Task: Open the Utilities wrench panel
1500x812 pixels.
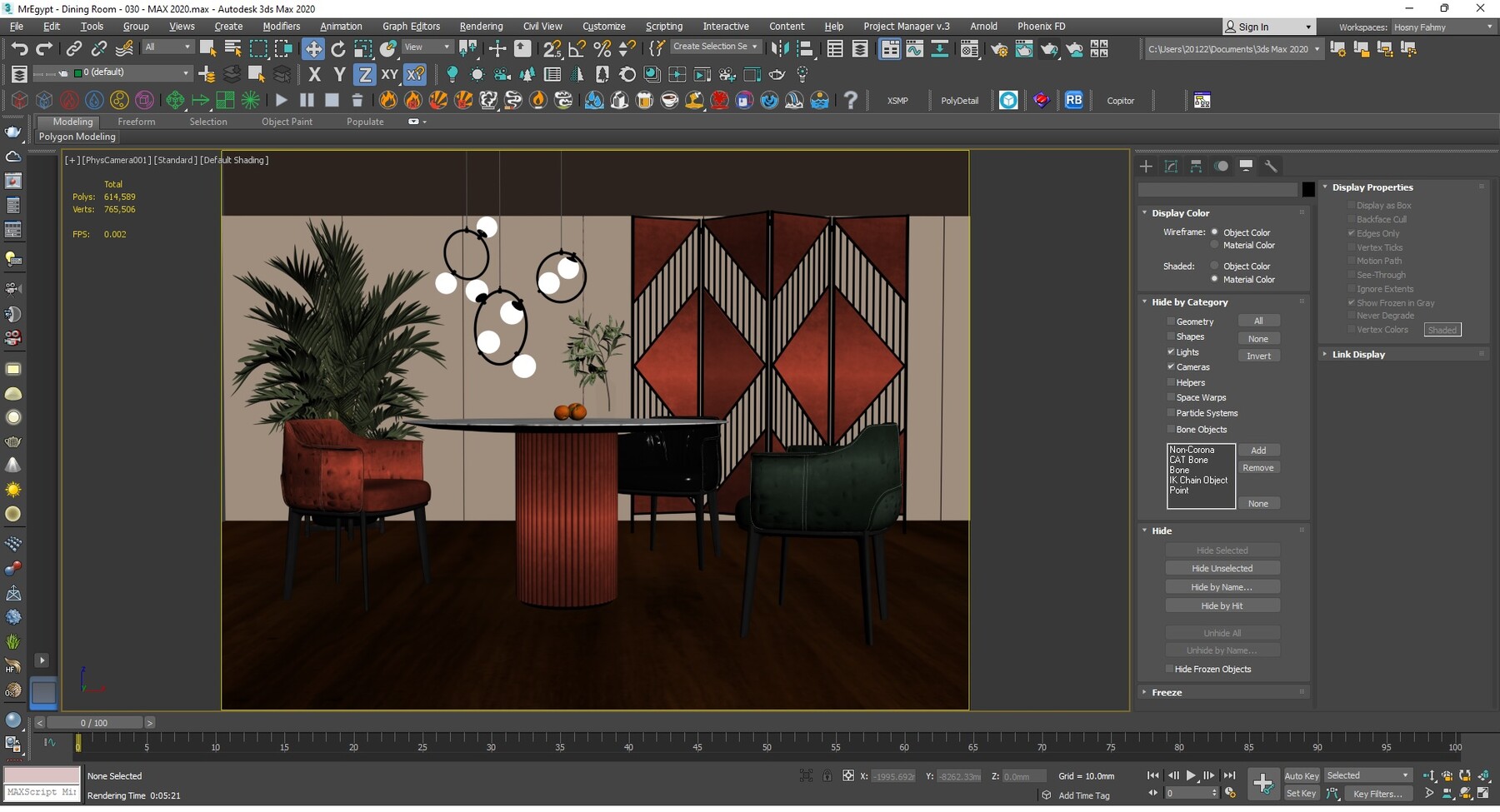Action: (1272, 166)
